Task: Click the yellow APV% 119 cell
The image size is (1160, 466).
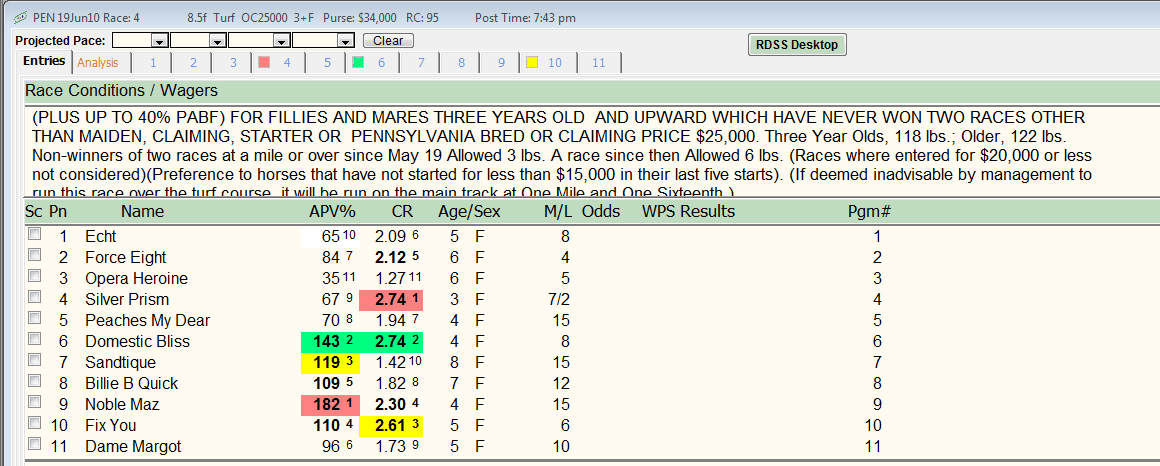Action: click(329, 362)
